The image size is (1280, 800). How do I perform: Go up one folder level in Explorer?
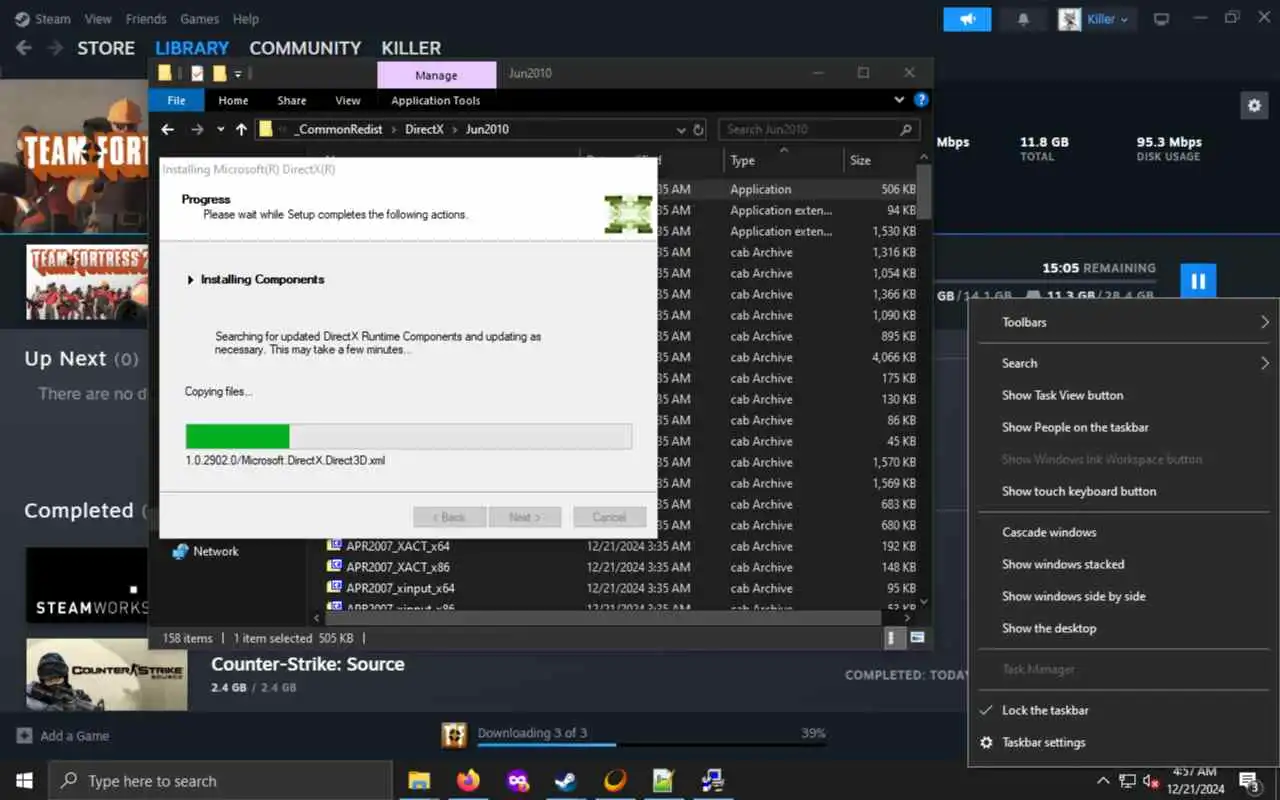pyautogui.click(x=241, y=129)
